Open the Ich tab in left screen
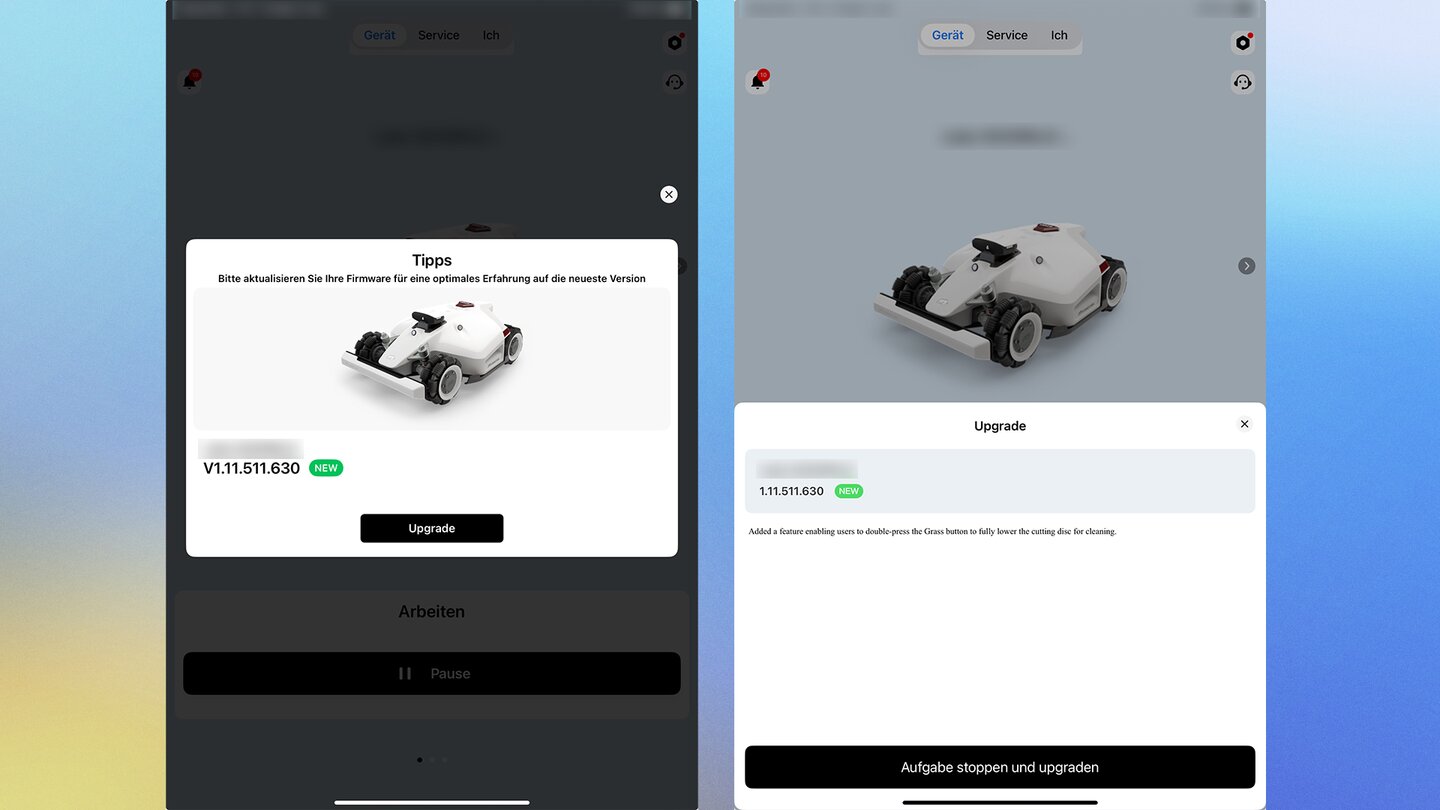Viewport: 1440px width, 810px height. tap(491, 35)
